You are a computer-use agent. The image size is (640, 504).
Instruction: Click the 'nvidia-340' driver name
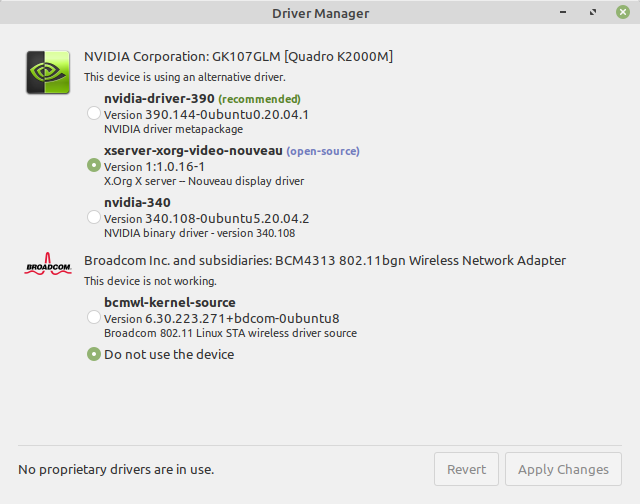tap(137, 202)
